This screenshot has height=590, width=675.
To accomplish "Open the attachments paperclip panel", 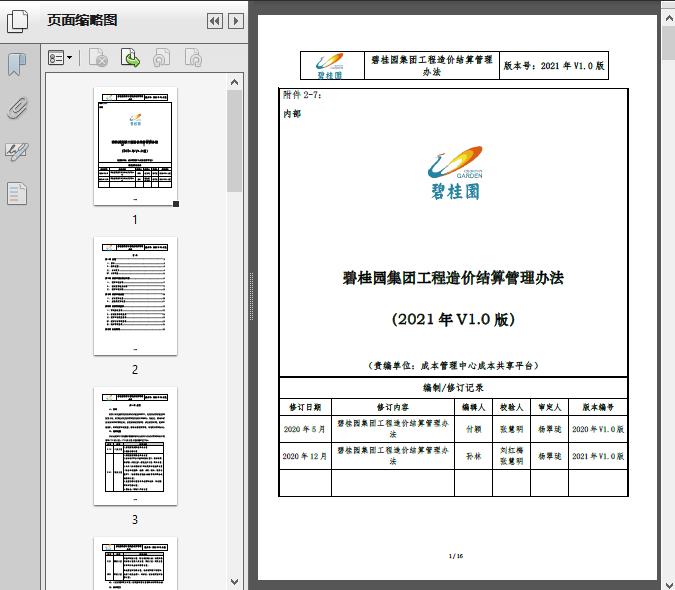I will coord(18,108).
